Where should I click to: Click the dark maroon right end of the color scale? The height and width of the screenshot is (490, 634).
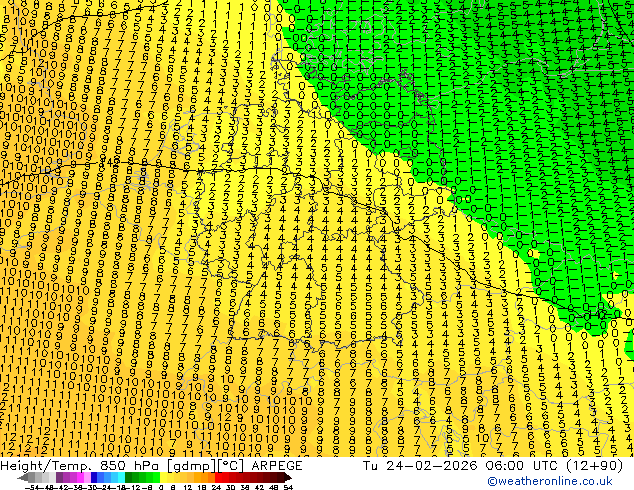point(287,478)
